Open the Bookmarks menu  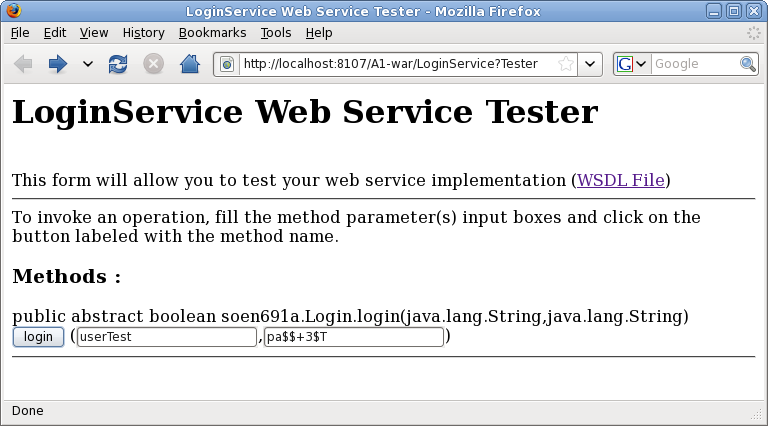click(x=213, y=33)
